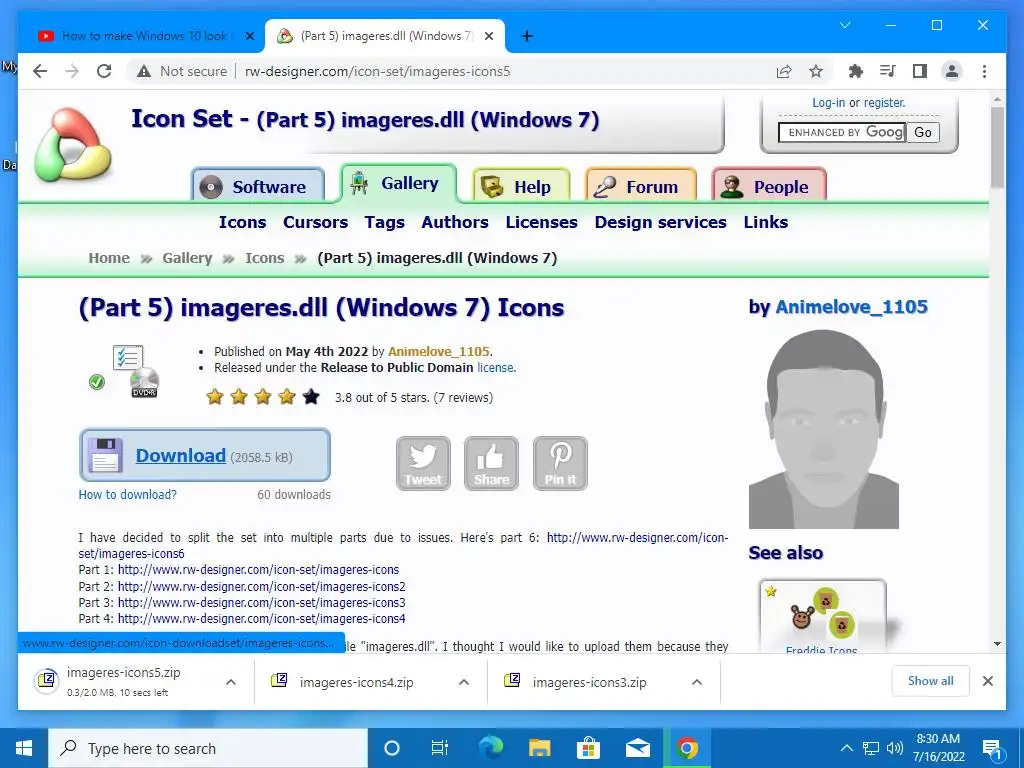Expand imageres-icons4.zip download options
This screenshot has height=768, width=1024.
[x=464, y=682]
